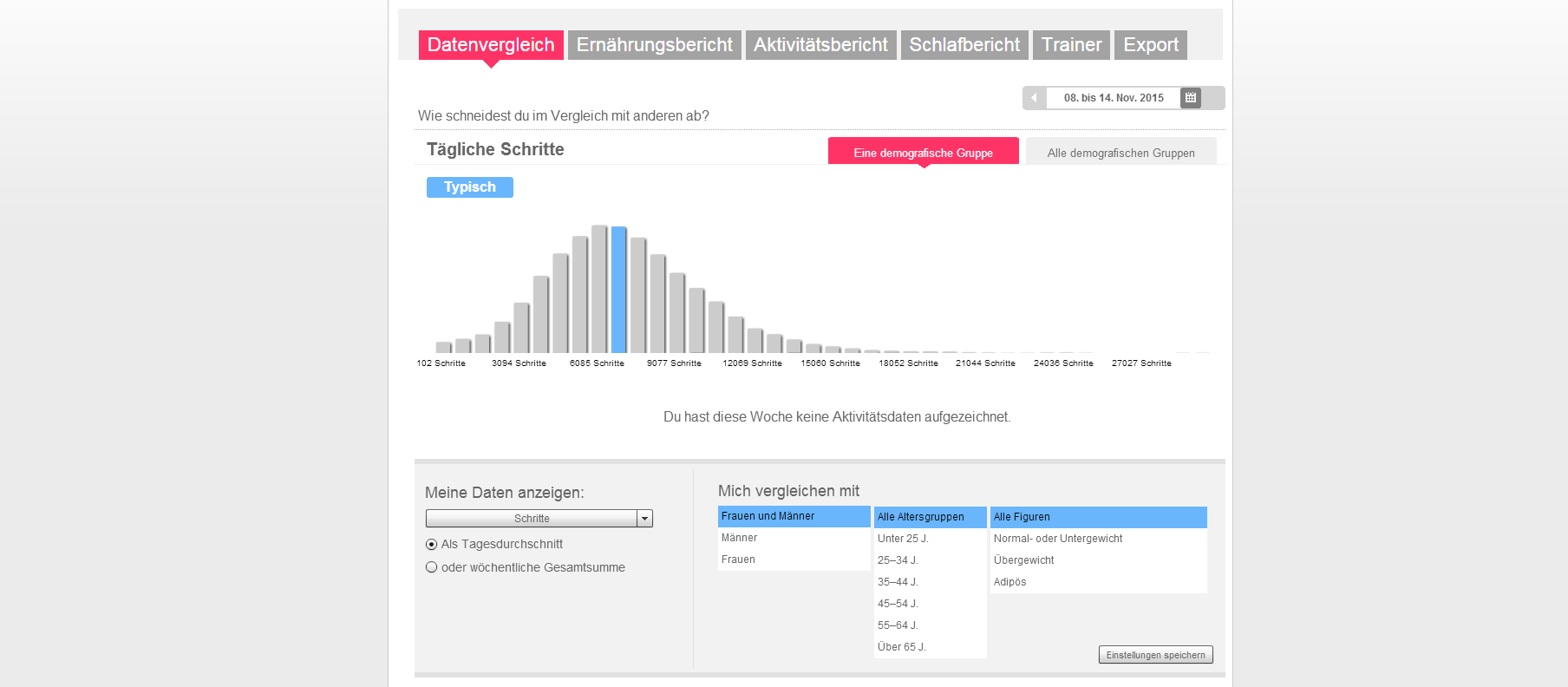
Task: Click the calendar icon beside the date range
Action: pyautogui.click(x=1191, y=98)
